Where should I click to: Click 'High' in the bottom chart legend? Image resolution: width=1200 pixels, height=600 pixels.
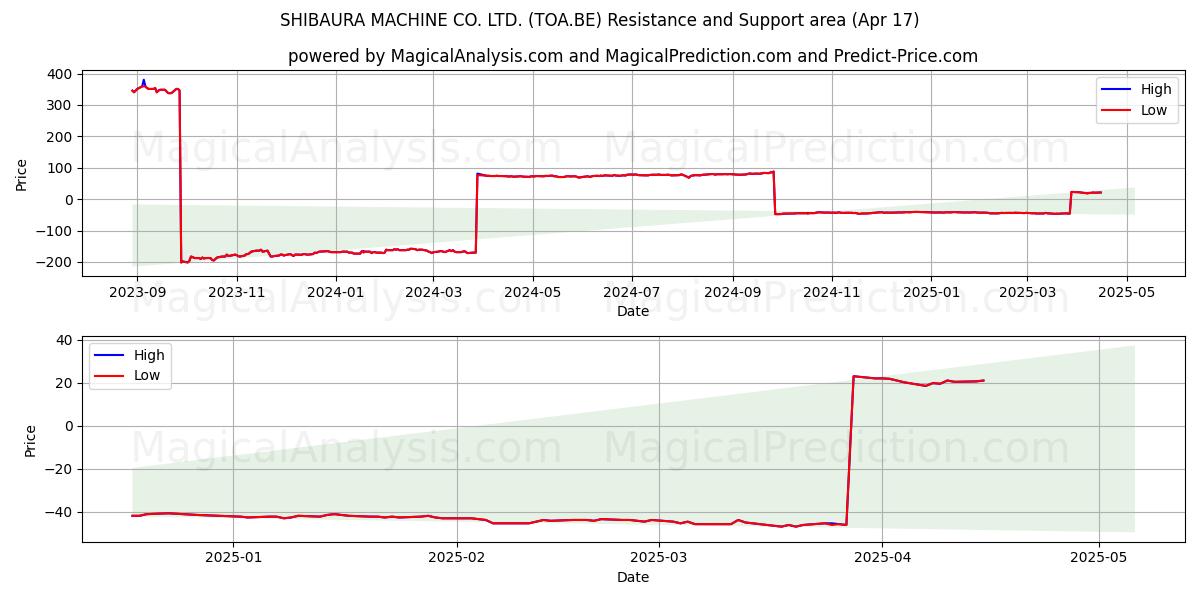(149, 355)
